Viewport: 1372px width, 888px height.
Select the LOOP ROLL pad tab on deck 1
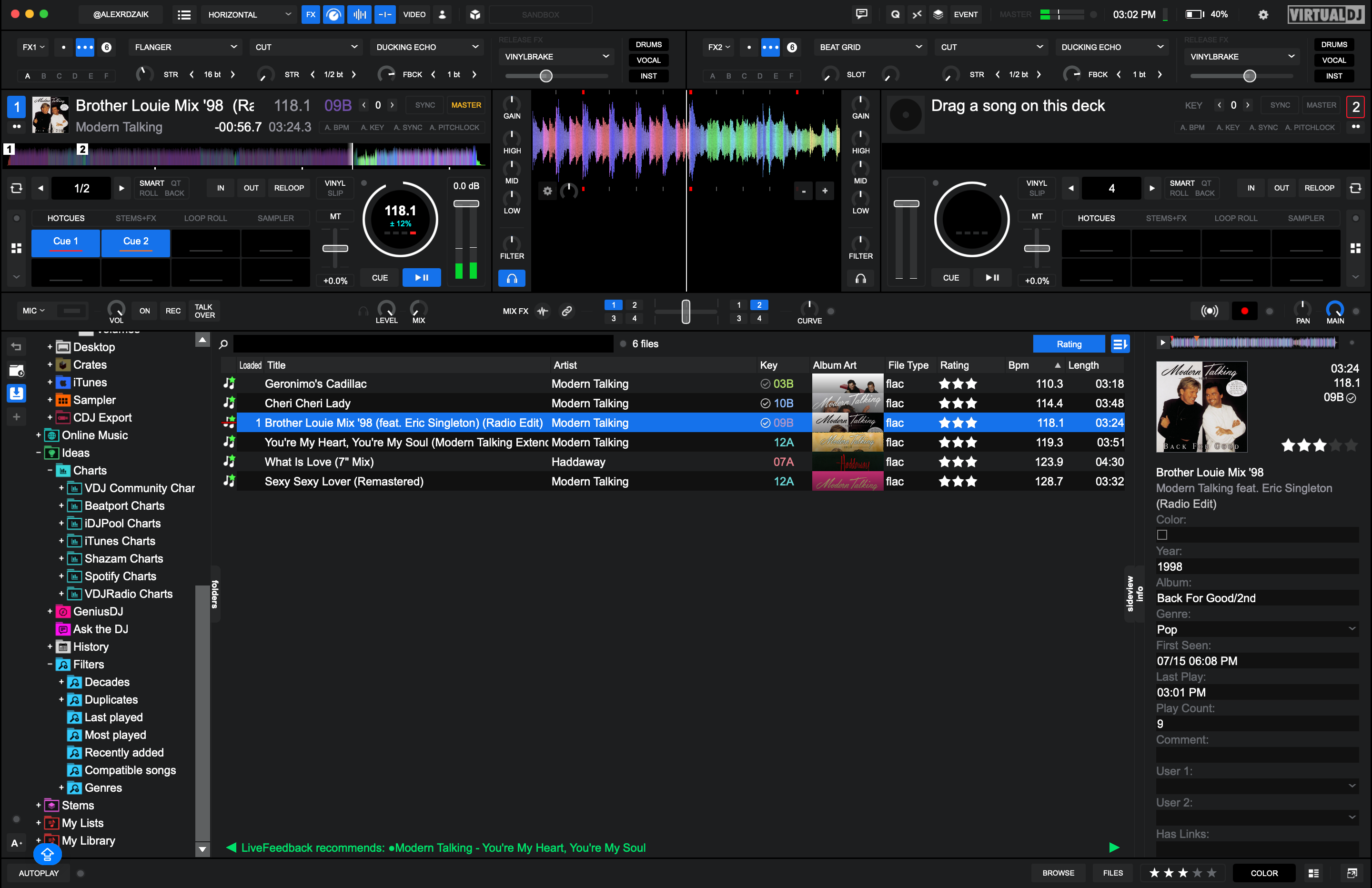[205, 218]
